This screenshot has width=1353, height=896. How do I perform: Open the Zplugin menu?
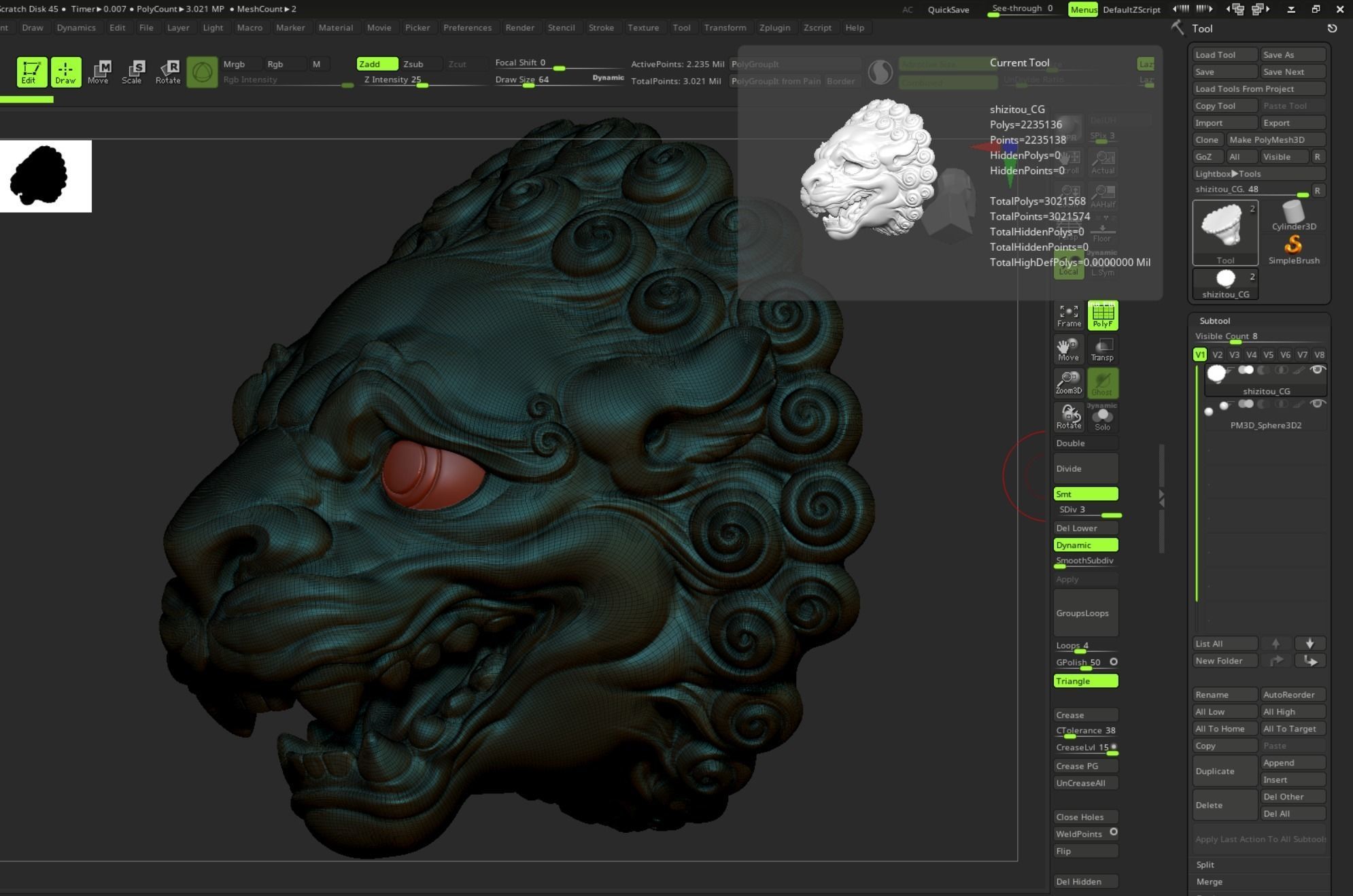point(774,28)
